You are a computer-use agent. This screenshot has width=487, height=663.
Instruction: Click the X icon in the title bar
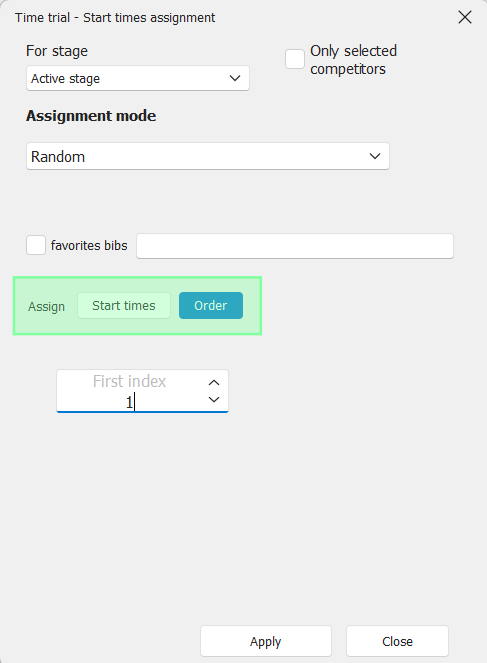pos(465,17)
